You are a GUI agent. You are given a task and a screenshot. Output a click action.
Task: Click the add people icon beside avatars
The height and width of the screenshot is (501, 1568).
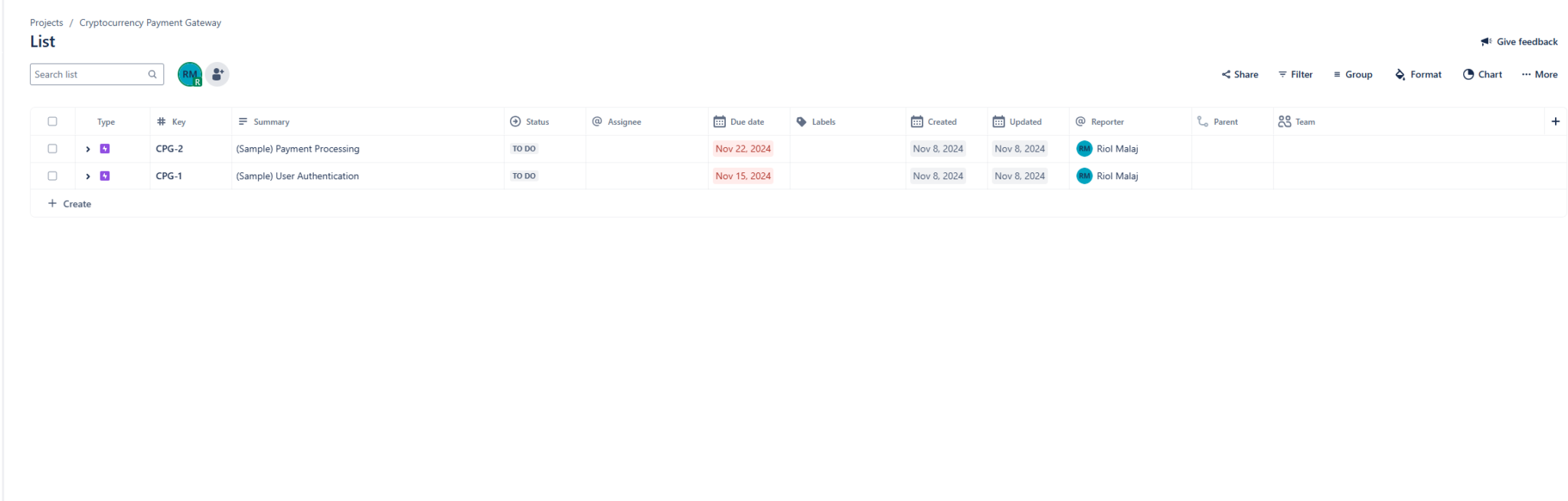217,74
